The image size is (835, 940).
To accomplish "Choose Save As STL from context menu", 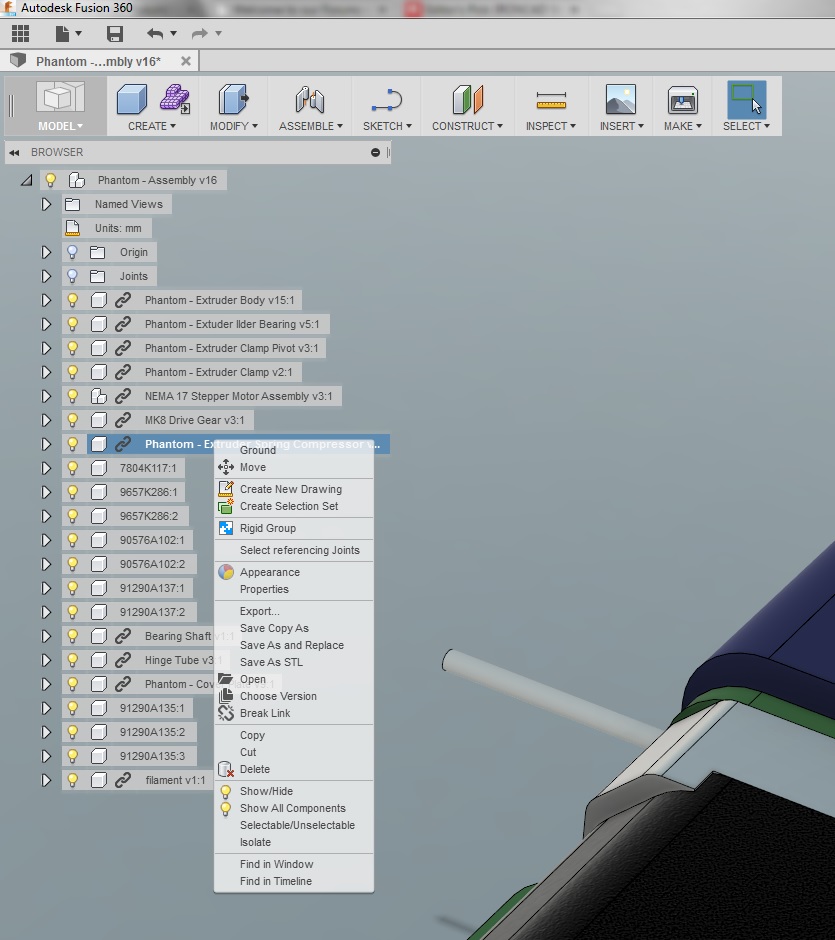I will [x=270, y=662].
